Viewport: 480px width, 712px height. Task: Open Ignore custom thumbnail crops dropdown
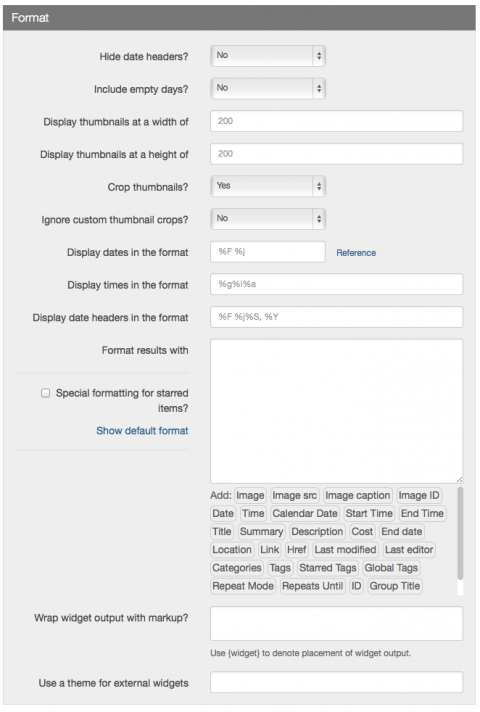268,219
